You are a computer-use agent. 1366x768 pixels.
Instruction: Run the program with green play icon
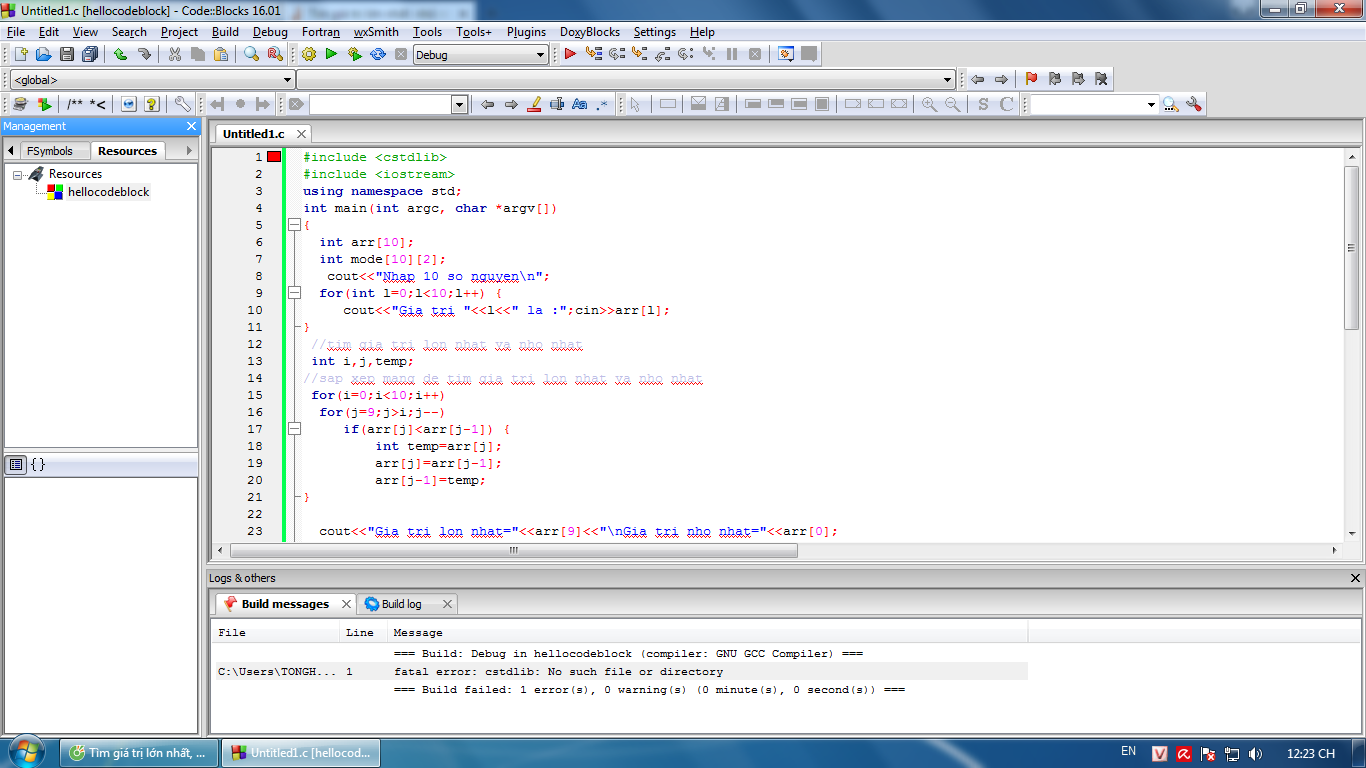point(331,54)
